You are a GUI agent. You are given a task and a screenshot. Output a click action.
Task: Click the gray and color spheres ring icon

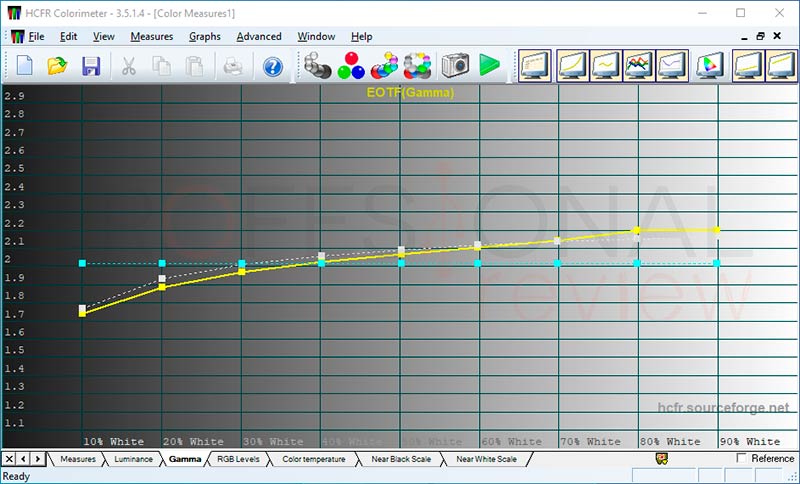pos(417,65)
